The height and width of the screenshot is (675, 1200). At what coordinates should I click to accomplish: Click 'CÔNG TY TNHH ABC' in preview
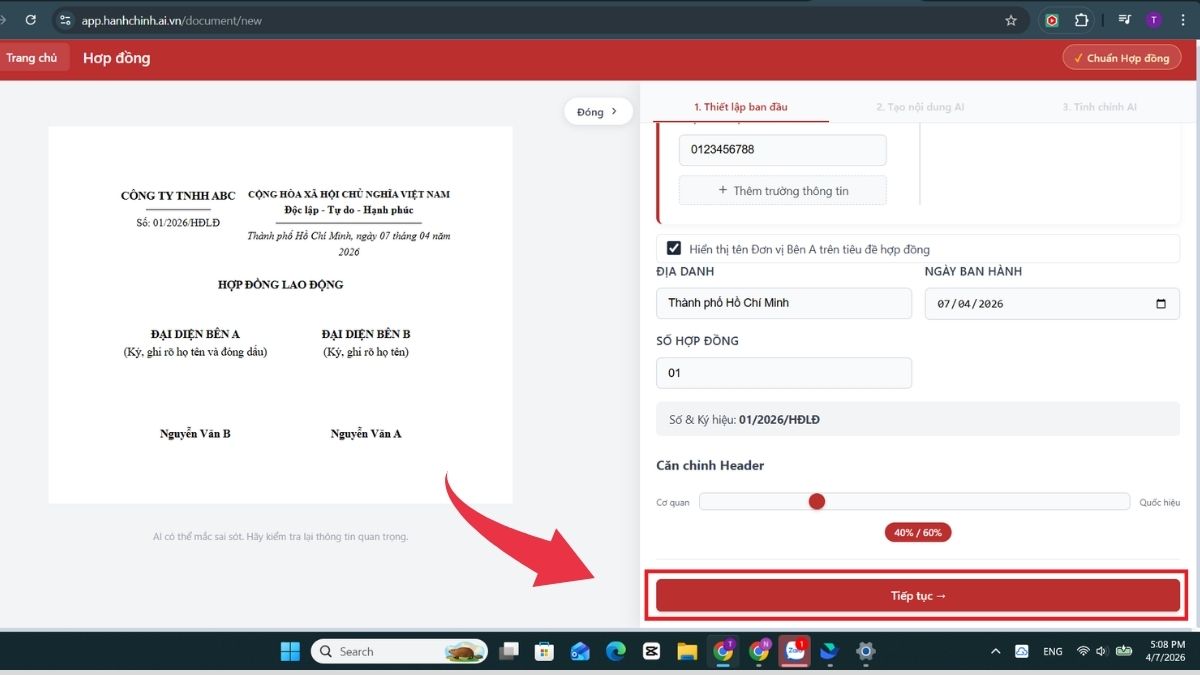178,196
